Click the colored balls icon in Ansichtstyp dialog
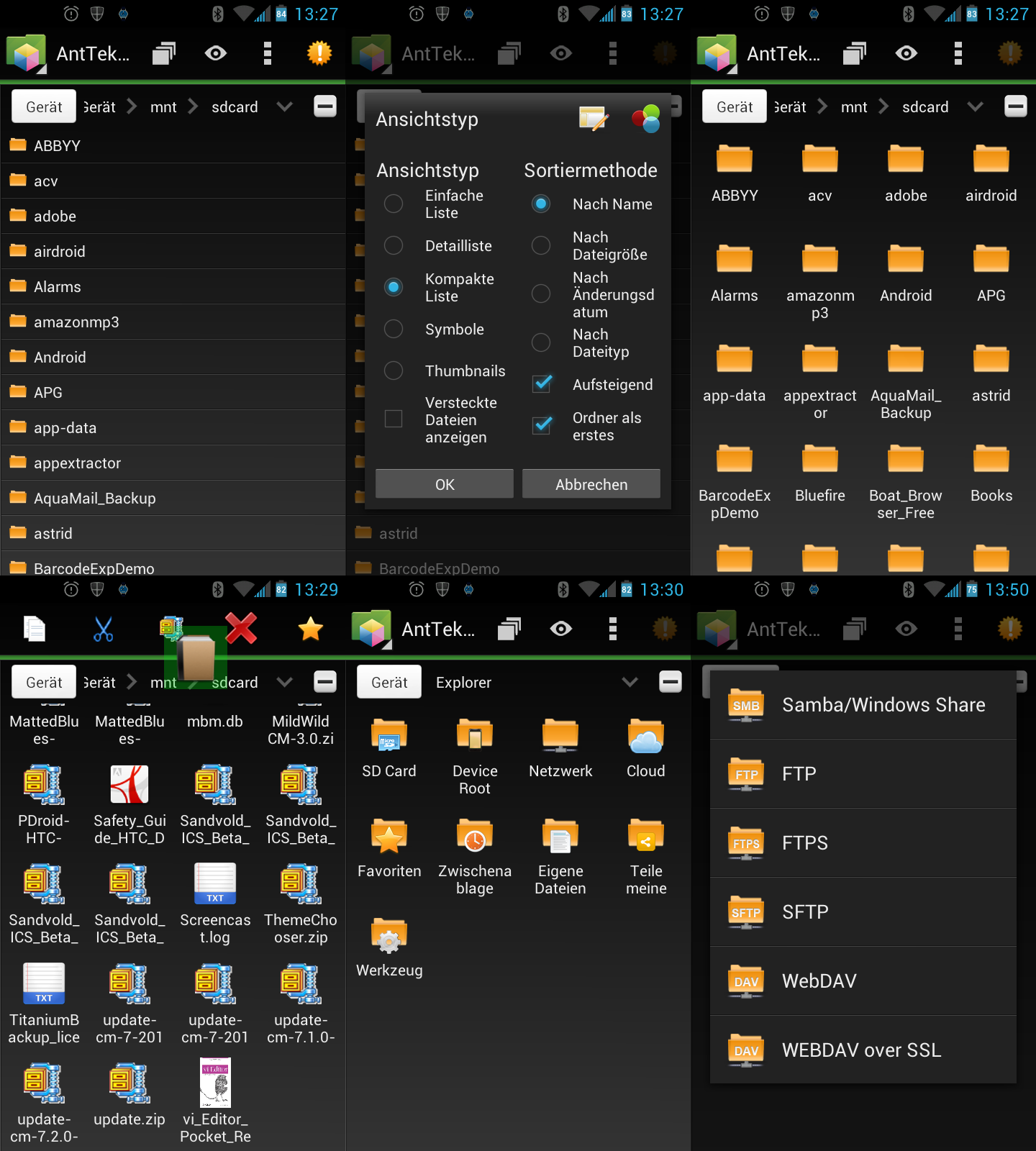 coord(645,119)
